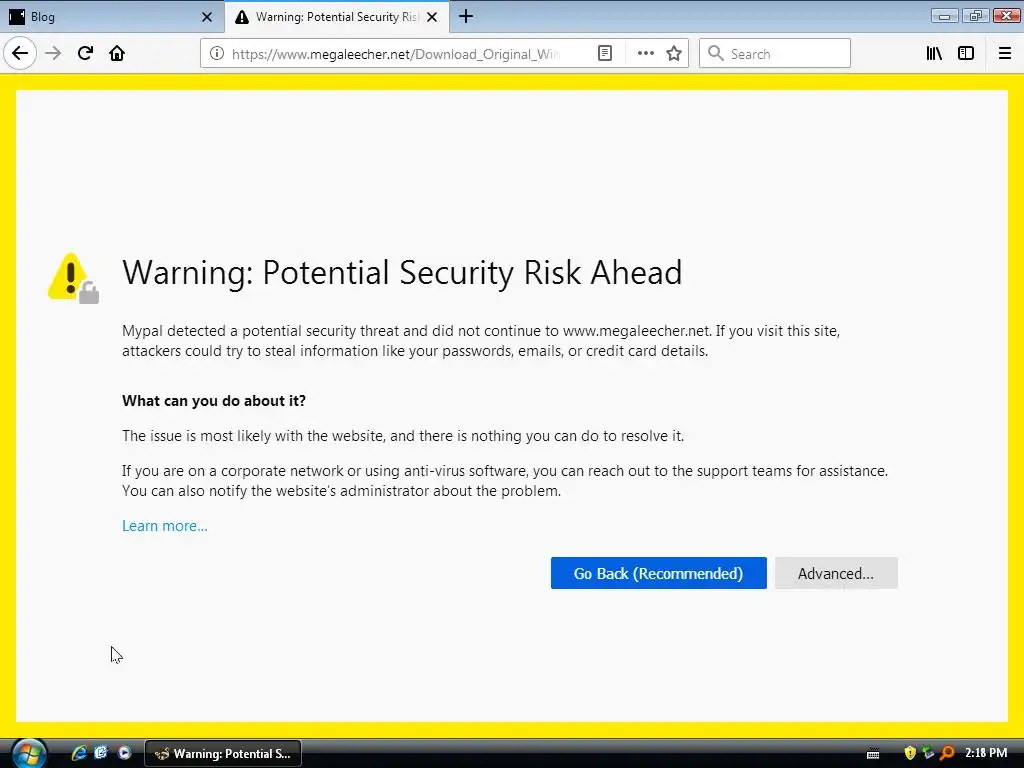
Task: Restore down the browser window
Action: 975,16
